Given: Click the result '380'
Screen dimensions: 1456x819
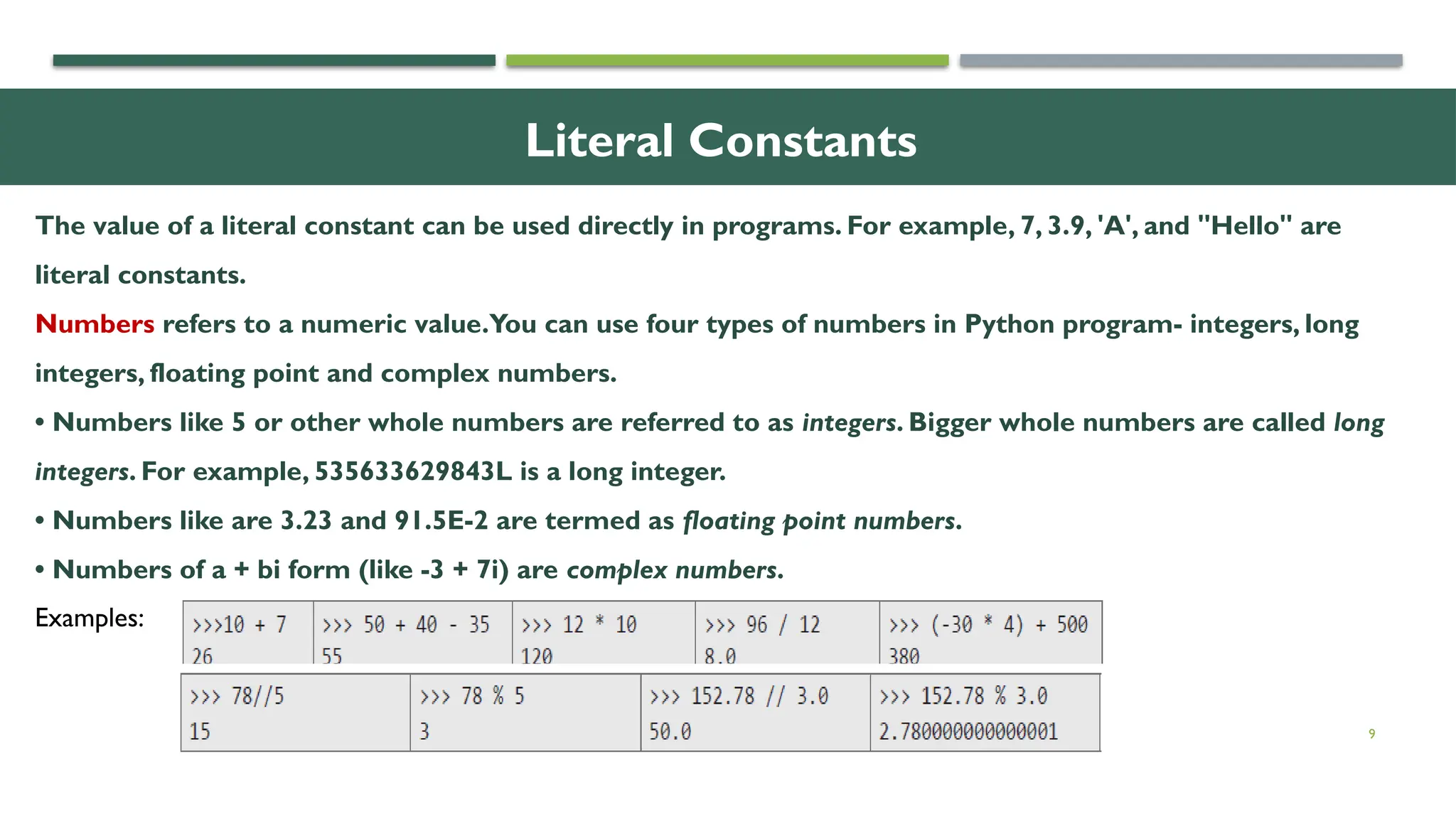Looking at the screenshot, I should (904, 656).
